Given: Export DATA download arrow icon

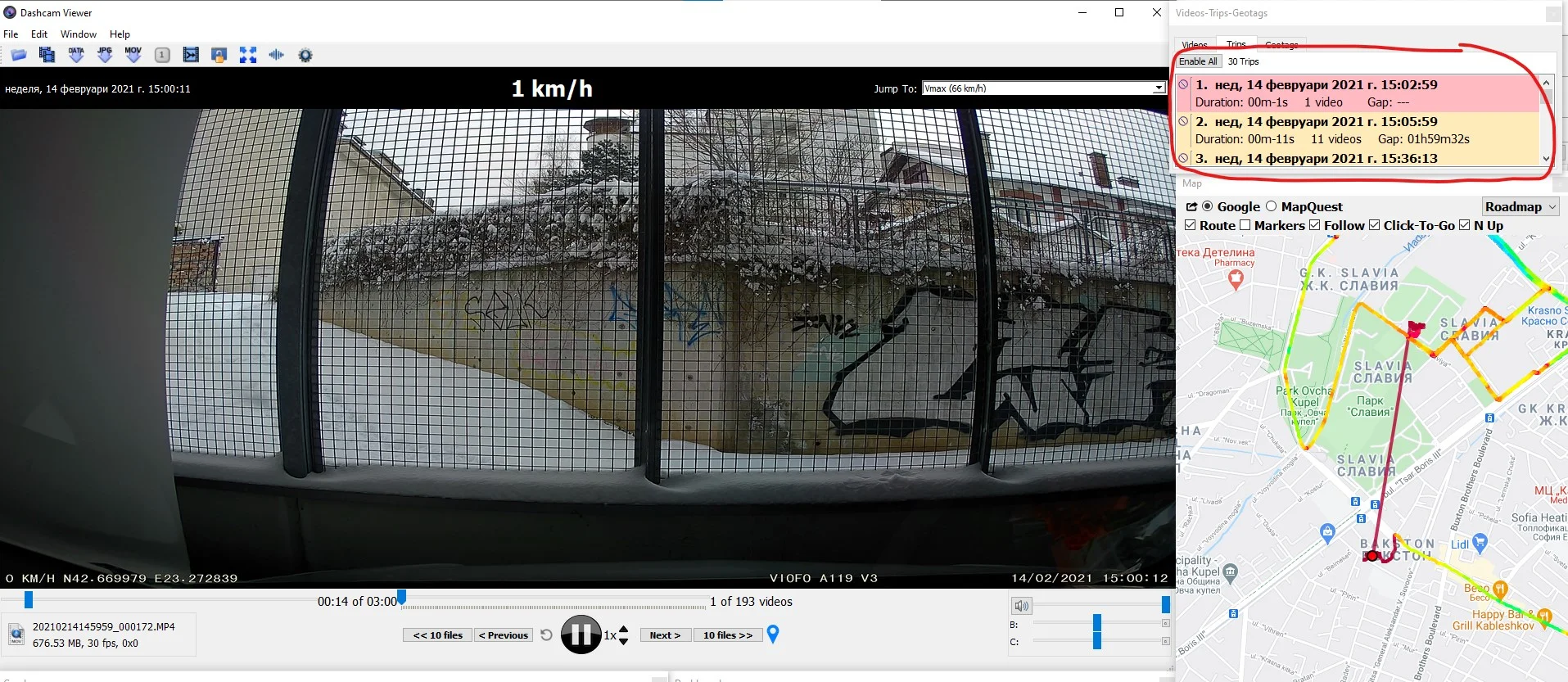Looking at the screenshot, I should tap(76, 55).
